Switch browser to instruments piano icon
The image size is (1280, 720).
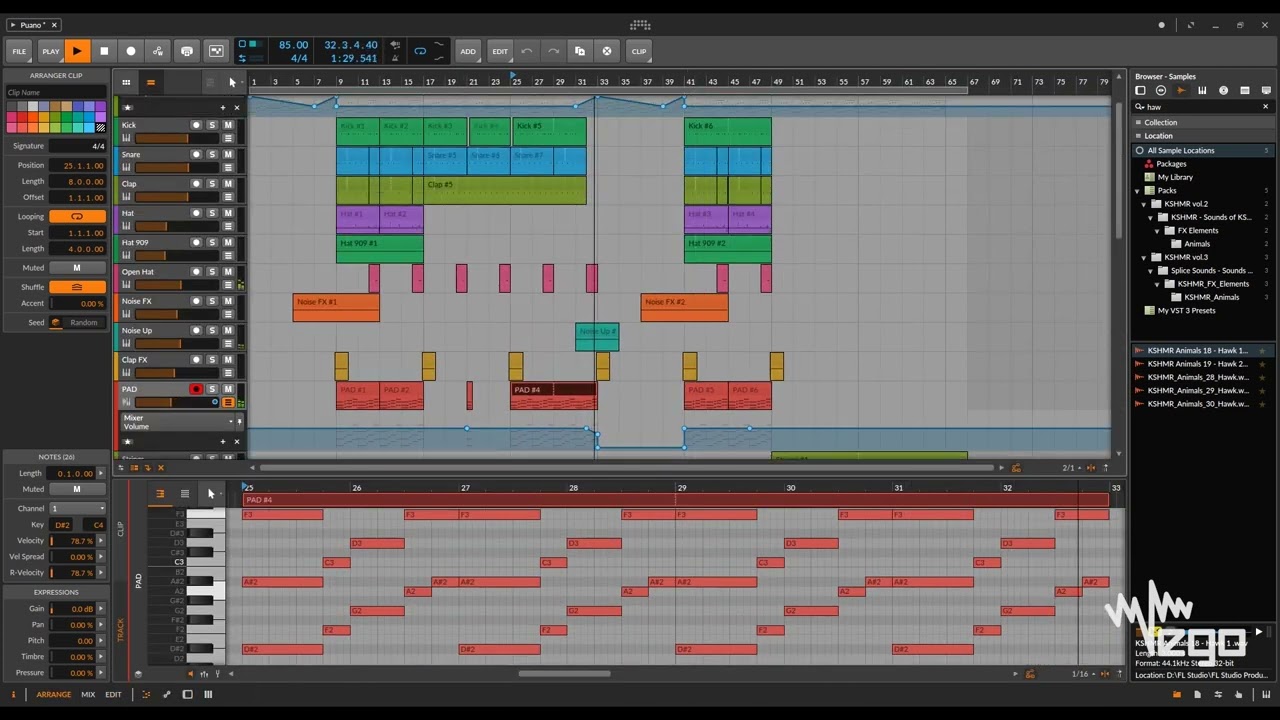tap(1202, 91)
